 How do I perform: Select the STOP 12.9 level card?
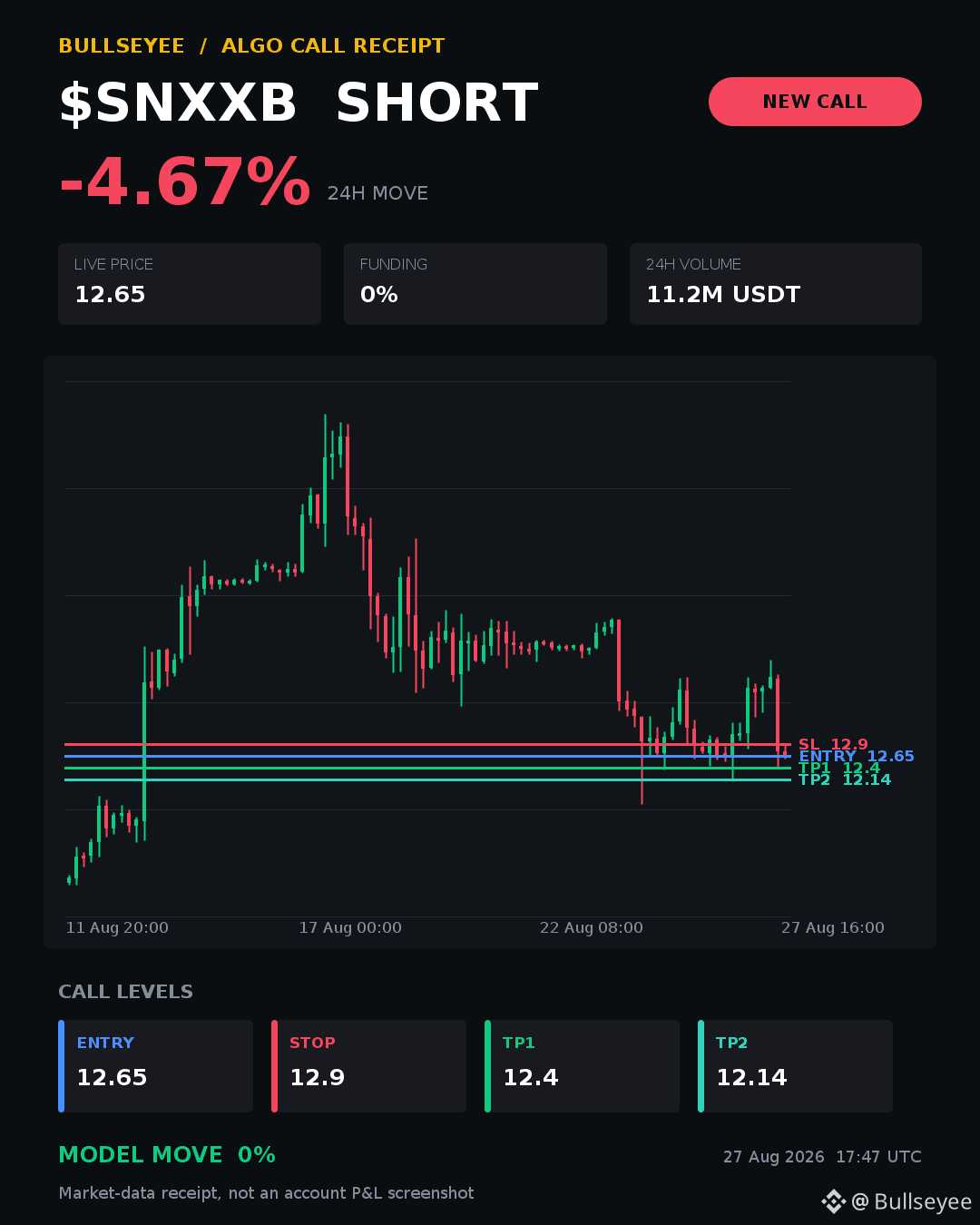click(368, 1066)
